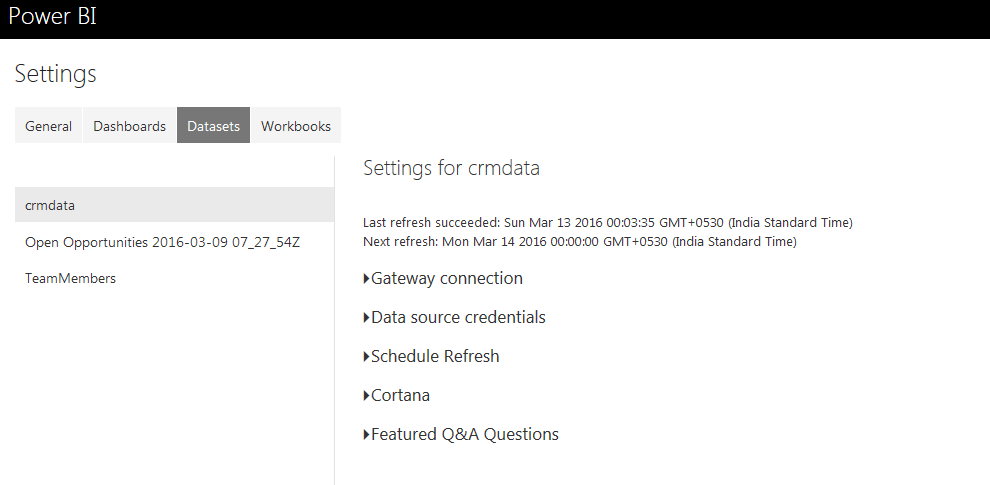Open the Cortana section label
Screen dimensions: 990x485
tap(400, 396)
